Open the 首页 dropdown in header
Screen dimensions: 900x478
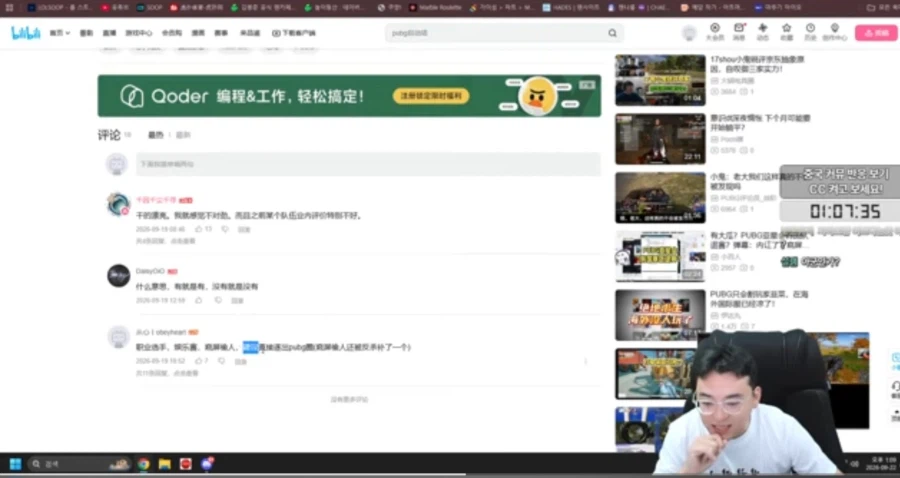pyautogui.click(x=59, y=33)
